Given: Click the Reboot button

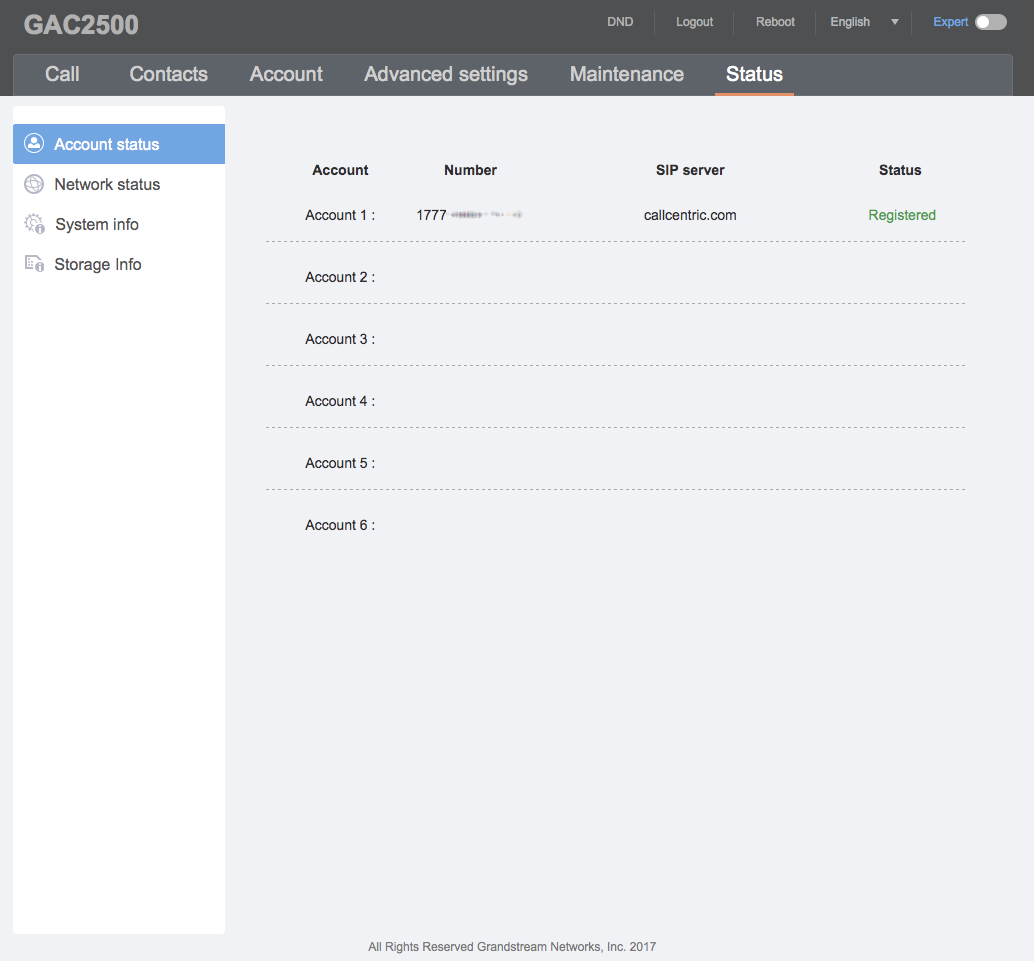Looking at the screenshot, I should coord(775,22).
